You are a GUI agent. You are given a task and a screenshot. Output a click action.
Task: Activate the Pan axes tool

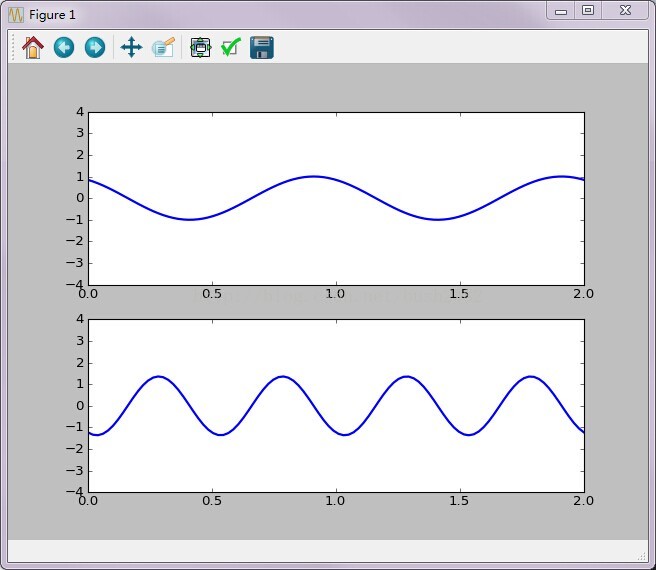131,47
